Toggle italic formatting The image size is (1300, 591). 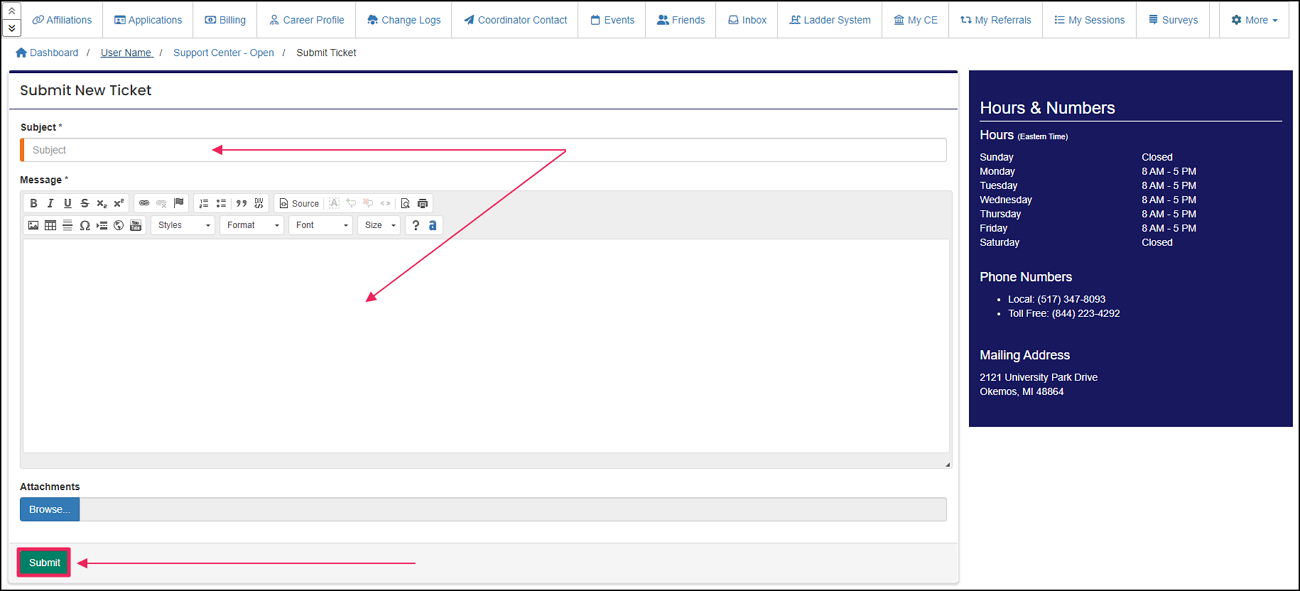50,203
